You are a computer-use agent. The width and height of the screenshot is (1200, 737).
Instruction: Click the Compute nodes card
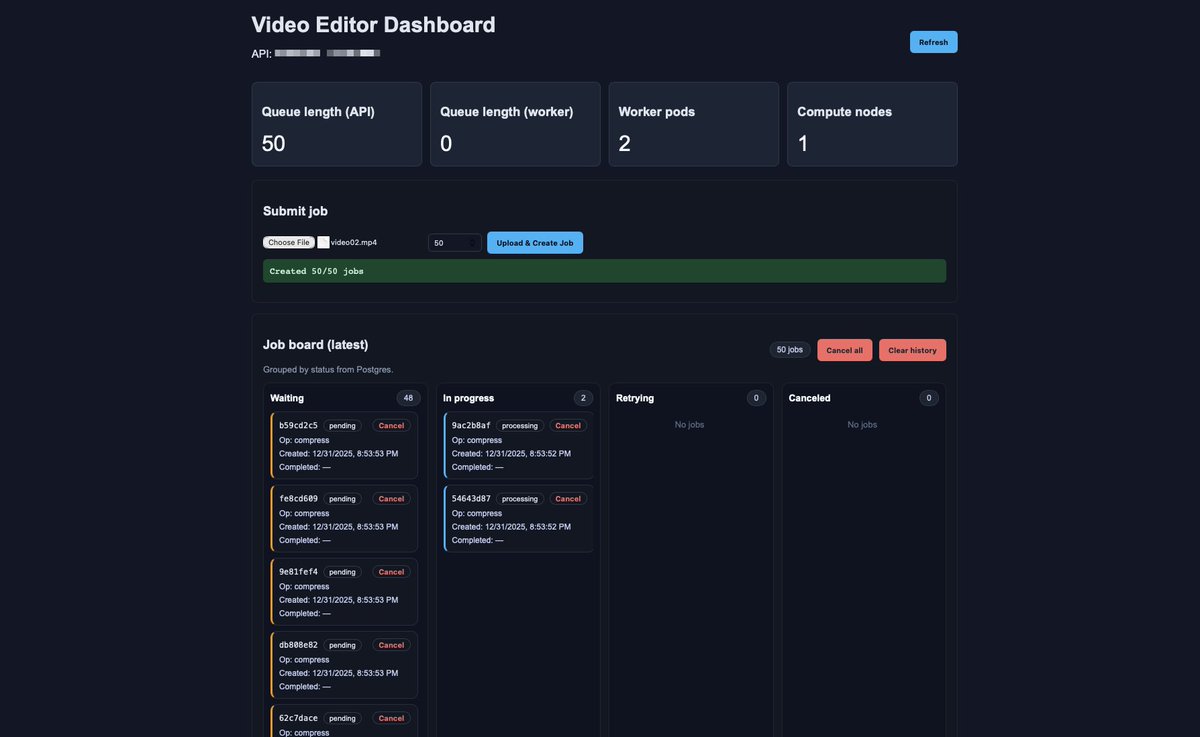click(872, 124)
